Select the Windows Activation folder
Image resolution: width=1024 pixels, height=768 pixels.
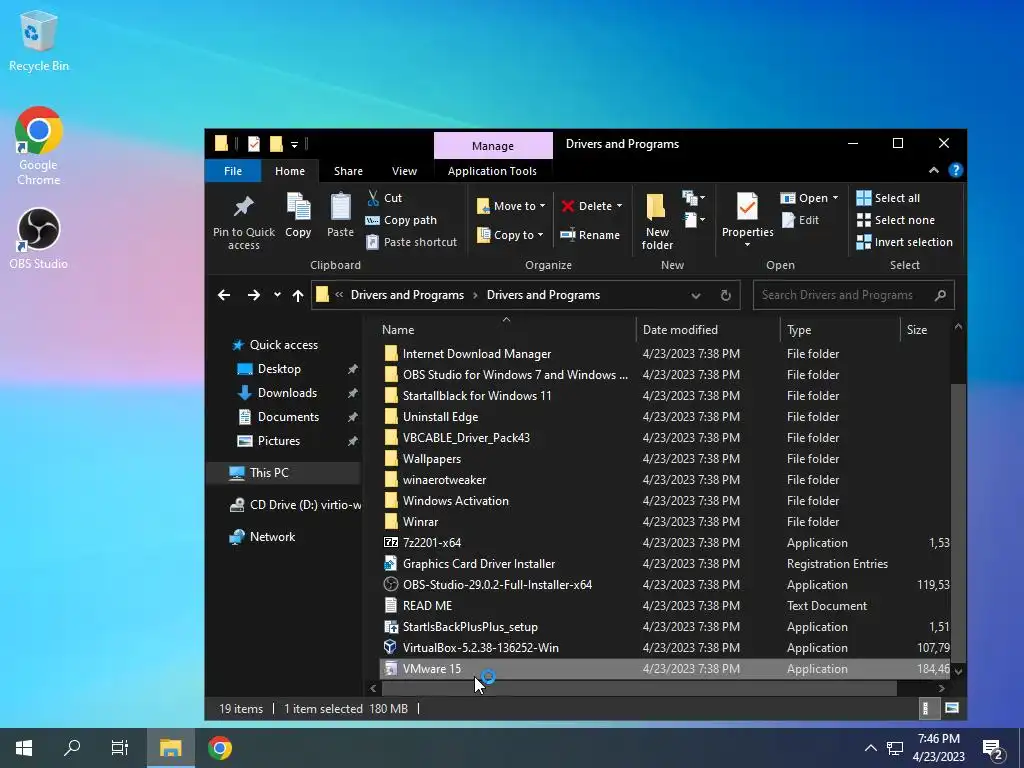456,501
